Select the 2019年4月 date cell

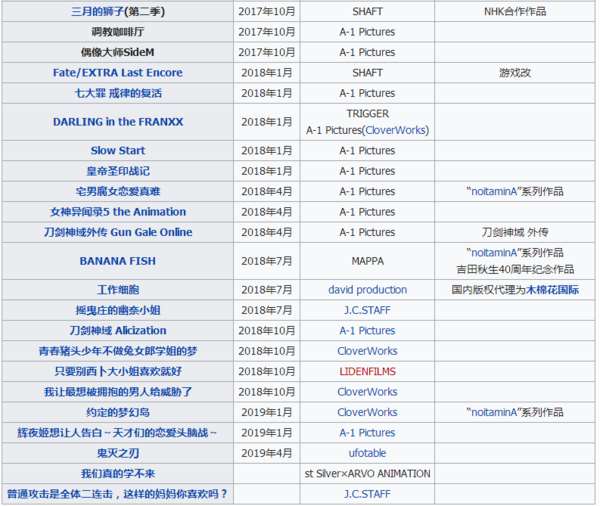267,453
